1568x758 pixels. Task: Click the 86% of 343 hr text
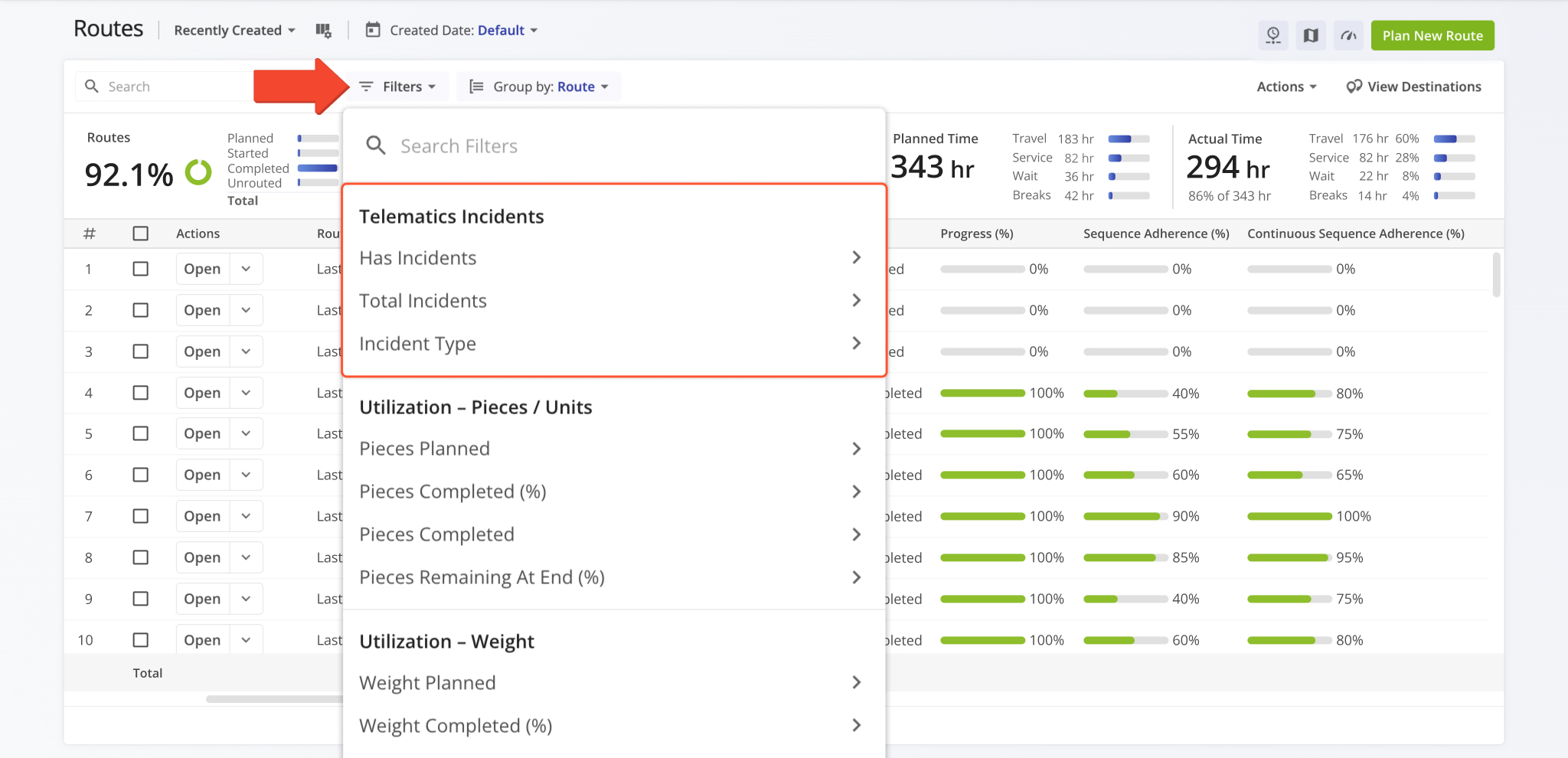tap(1230, 196)
